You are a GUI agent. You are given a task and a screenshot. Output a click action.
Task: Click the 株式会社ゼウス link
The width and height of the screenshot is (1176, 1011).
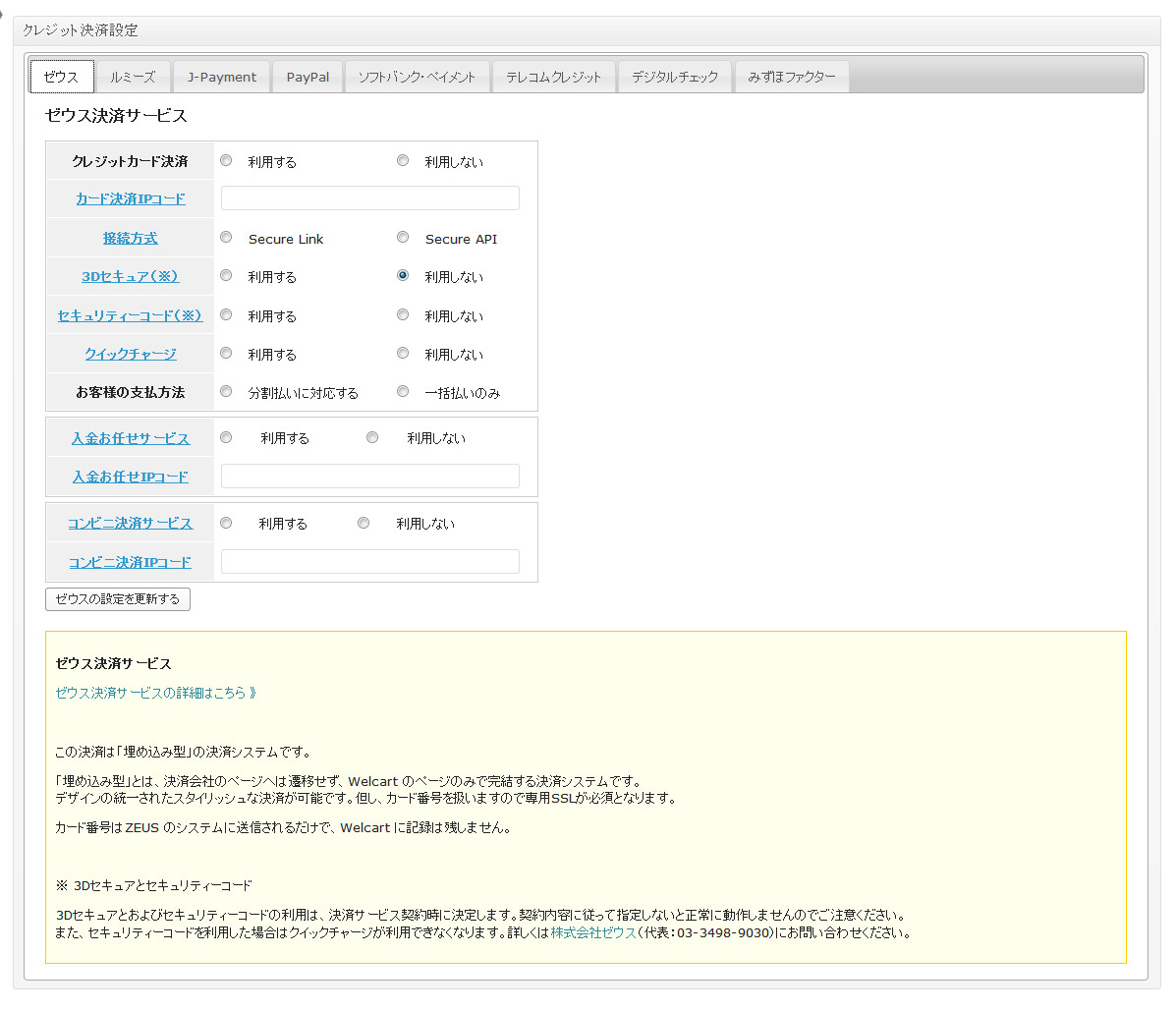click(593, 932)
